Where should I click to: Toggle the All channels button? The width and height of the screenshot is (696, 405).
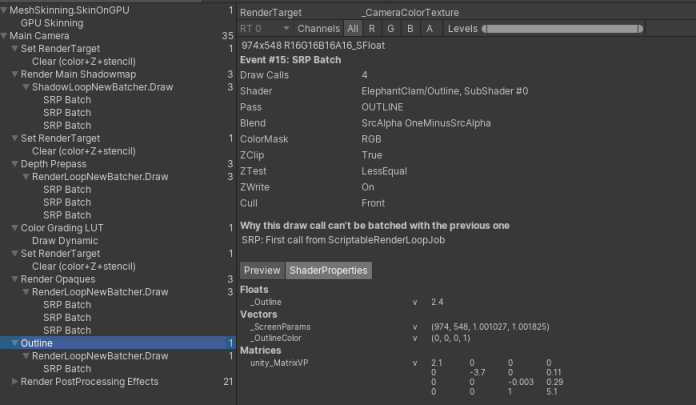353,29
